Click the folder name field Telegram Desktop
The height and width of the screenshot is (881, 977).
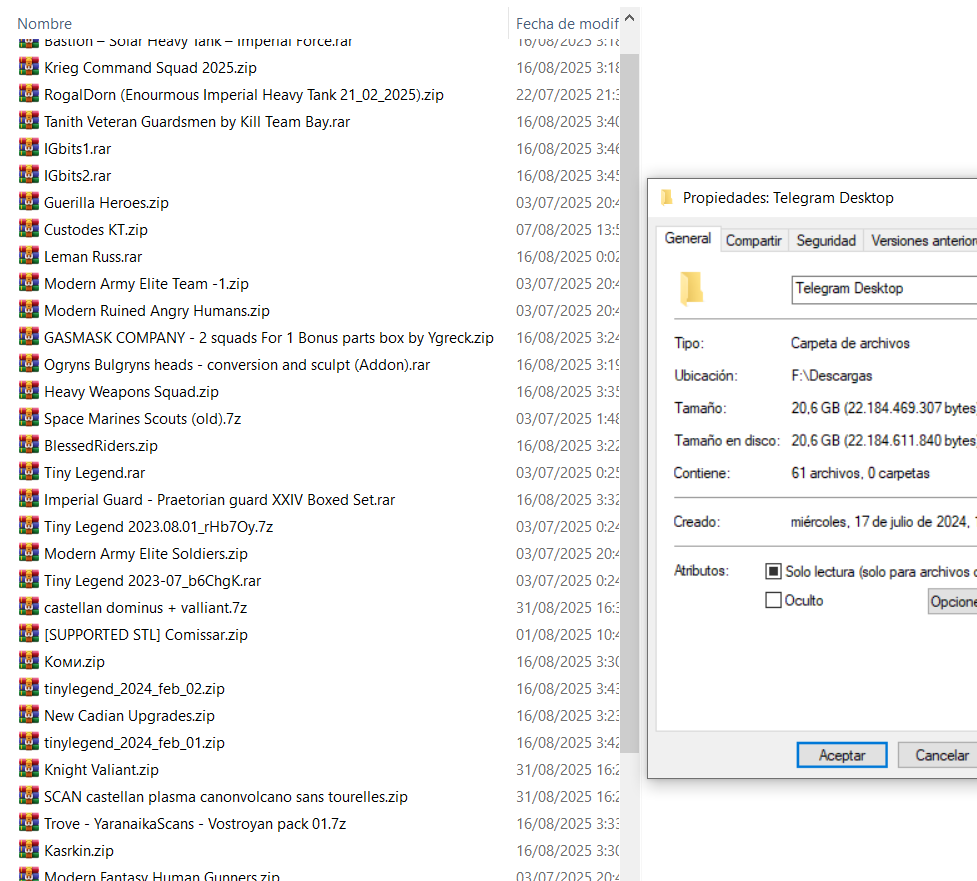click(884, 289)
